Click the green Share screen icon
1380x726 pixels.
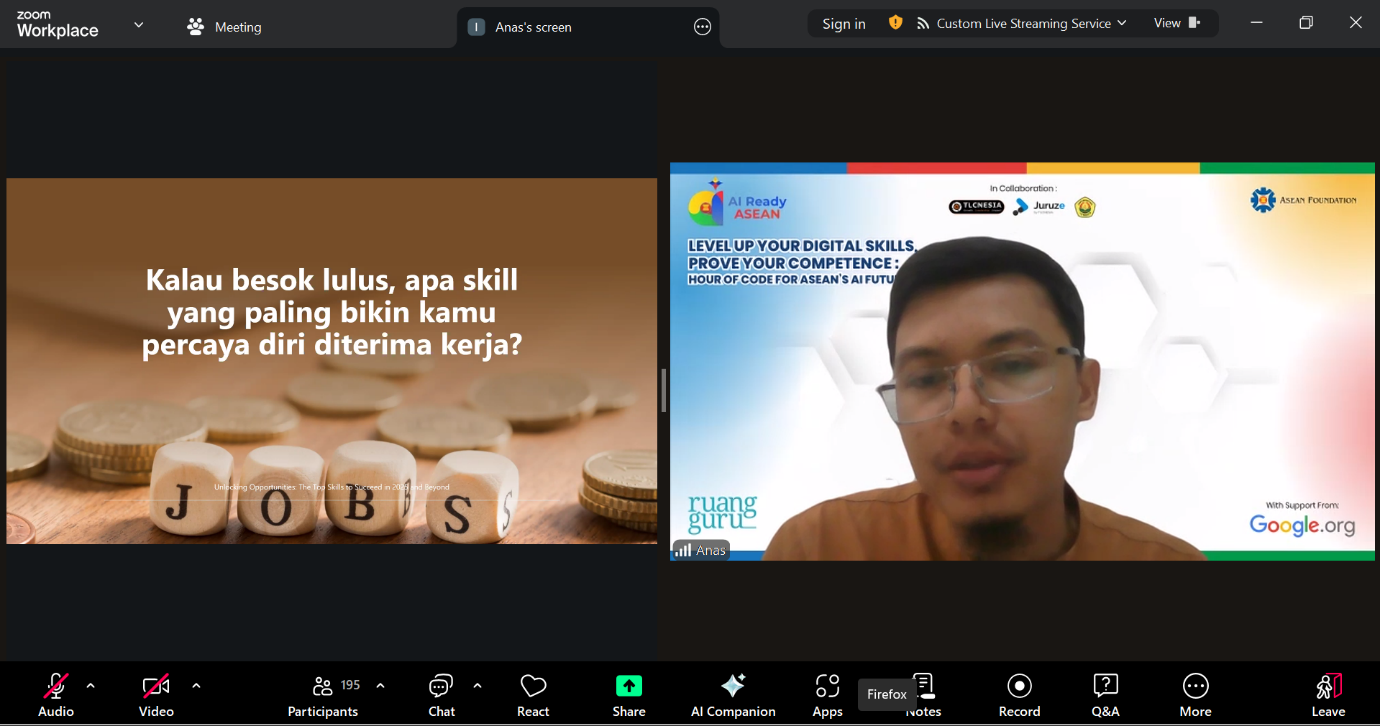pos(628,686)
